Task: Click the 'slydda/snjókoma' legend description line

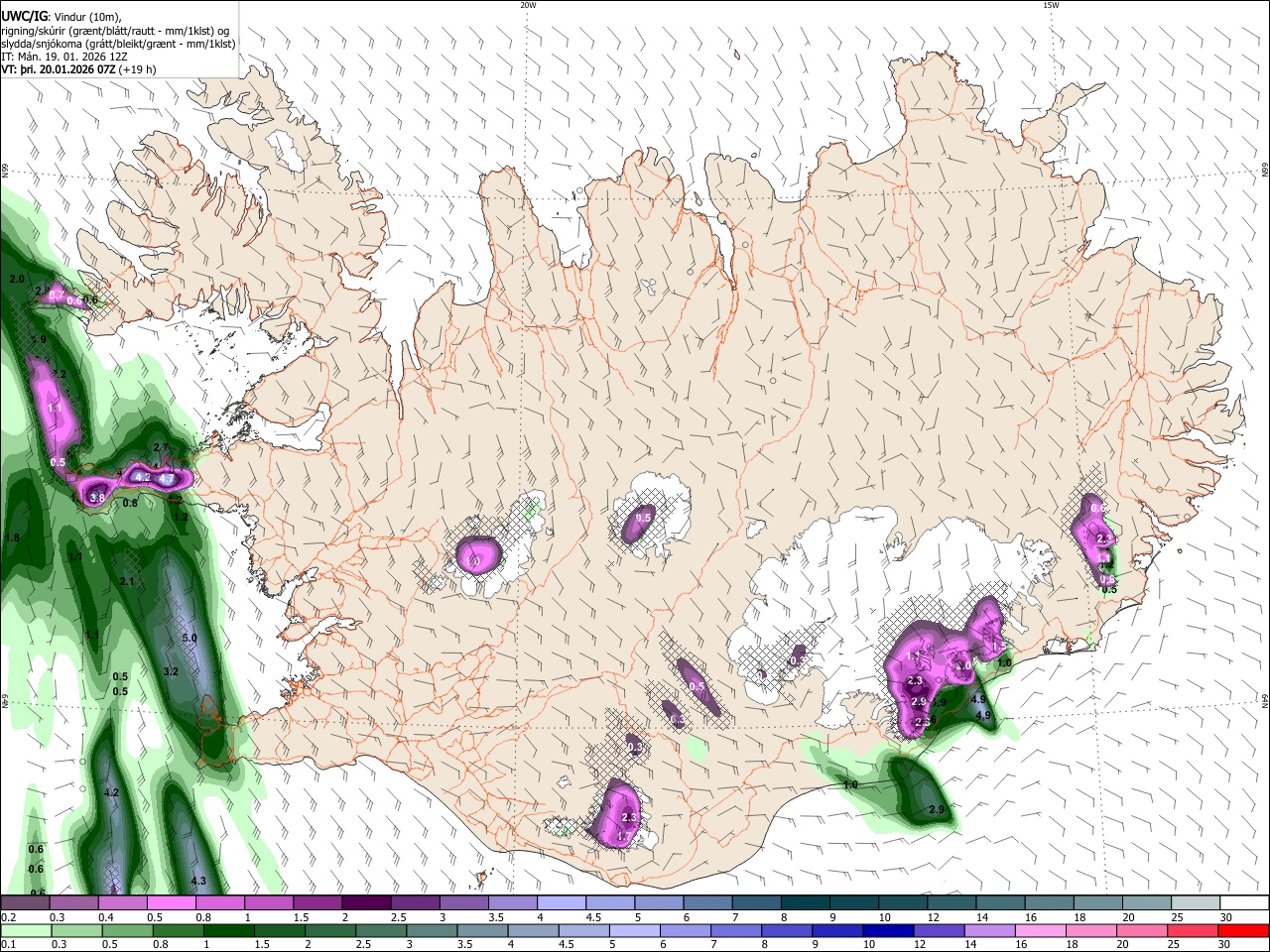Action: tap(118, 44)
